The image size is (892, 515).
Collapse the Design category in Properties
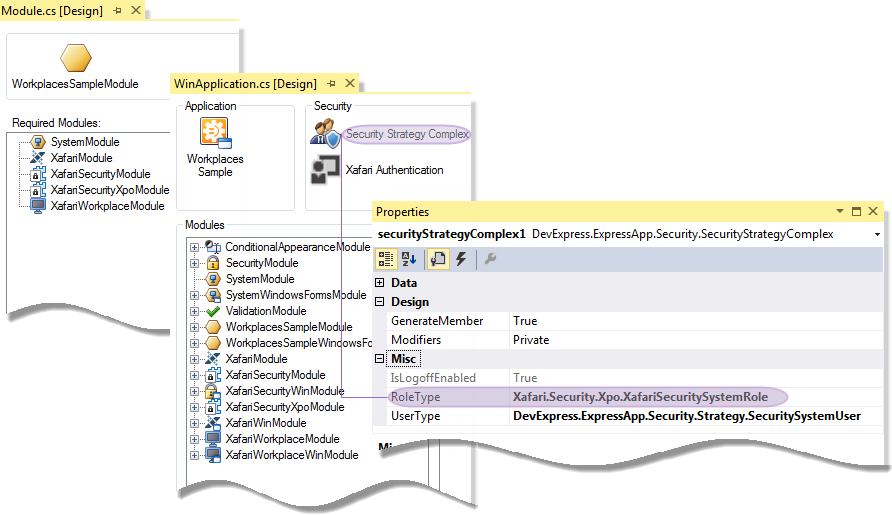[379, 302]
